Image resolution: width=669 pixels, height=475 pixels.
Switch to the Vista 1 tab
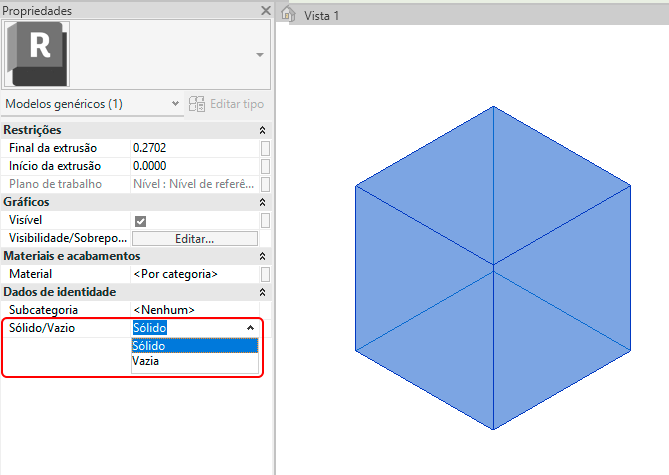322,15
